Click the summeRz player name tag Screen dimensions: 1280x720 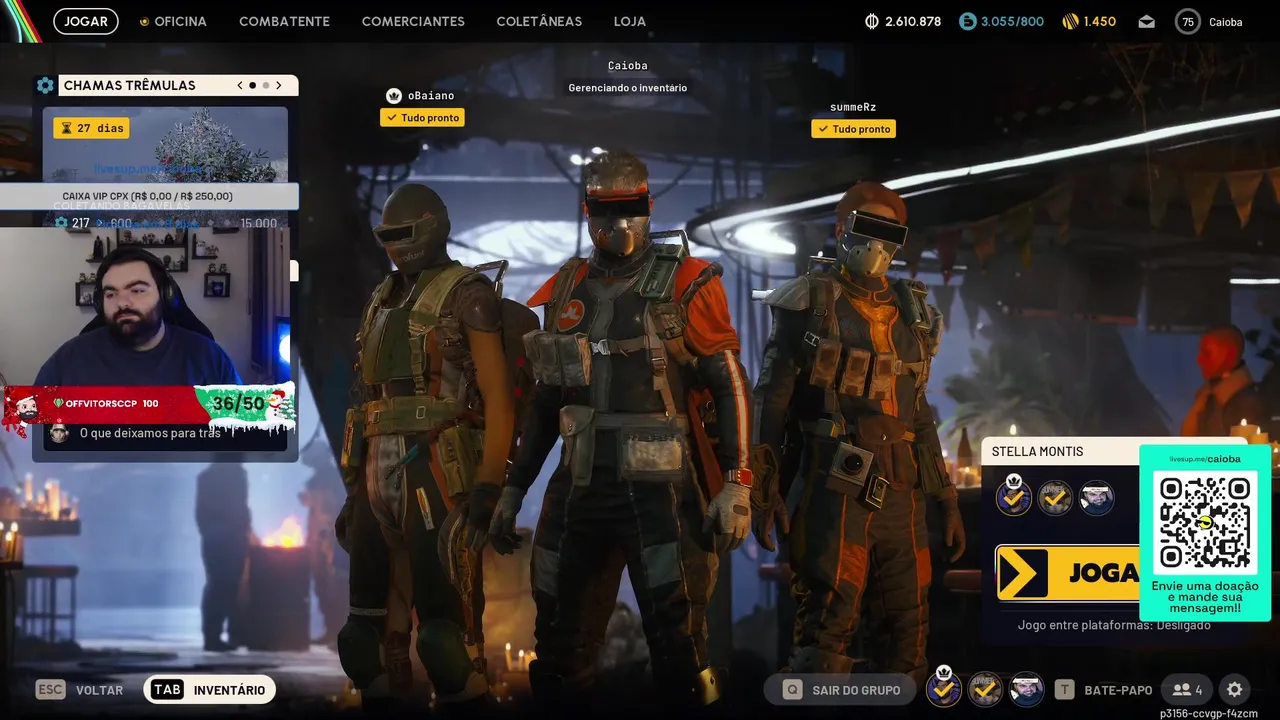[x=853, y=107]
